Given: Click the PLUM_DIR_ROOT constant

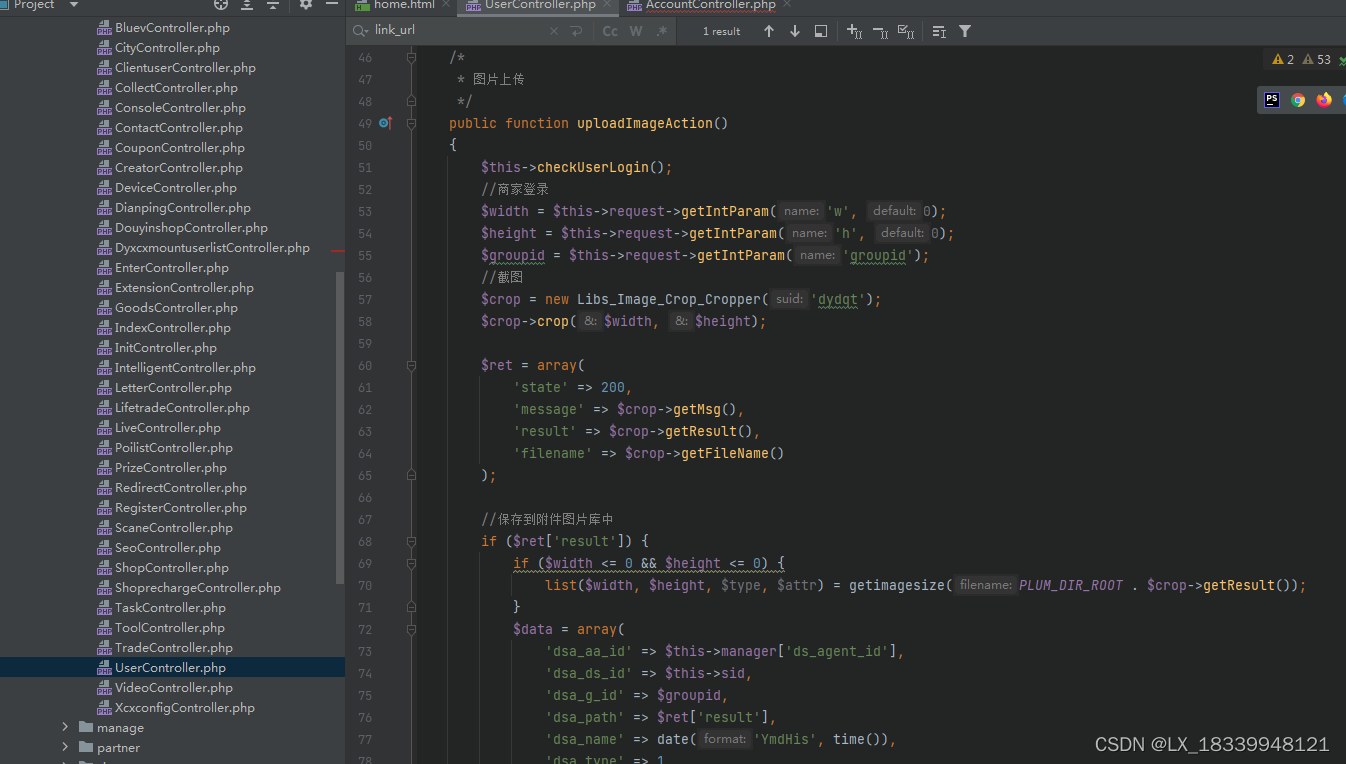Looking at the screenshot, I should tap(1071, 585).
